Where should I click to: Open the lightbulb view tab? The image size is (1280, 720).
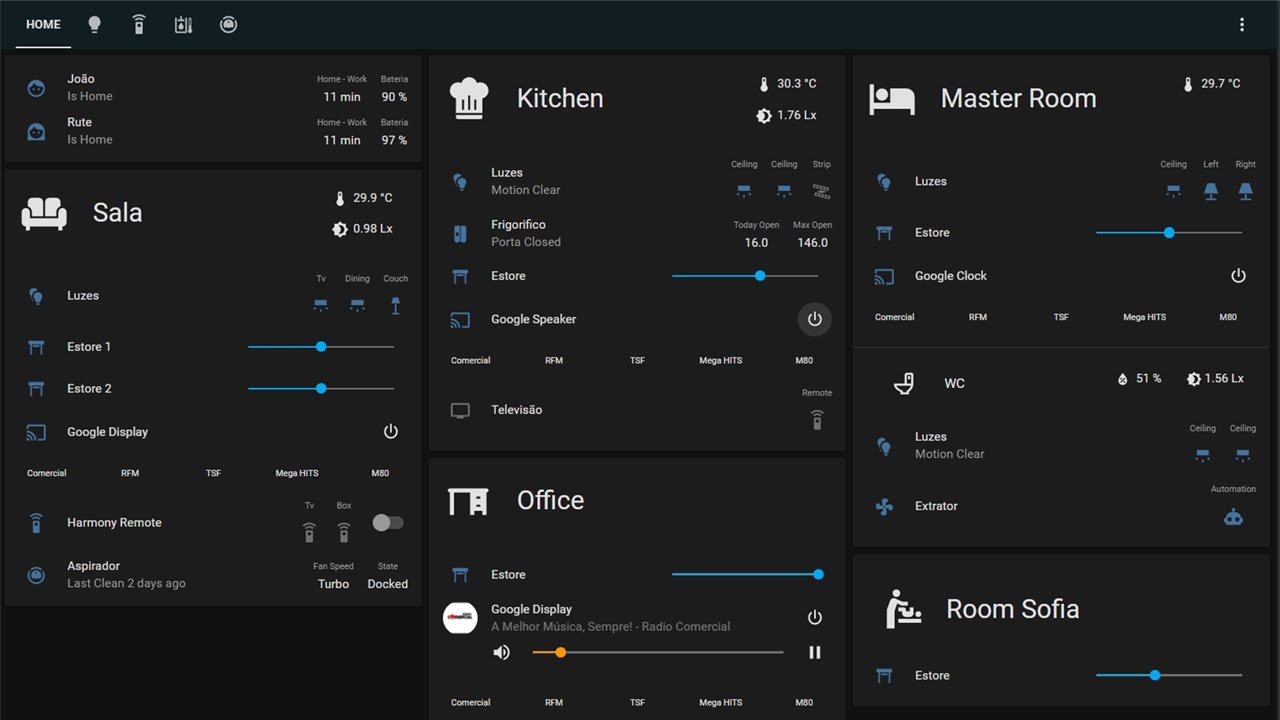click(95, 25)
